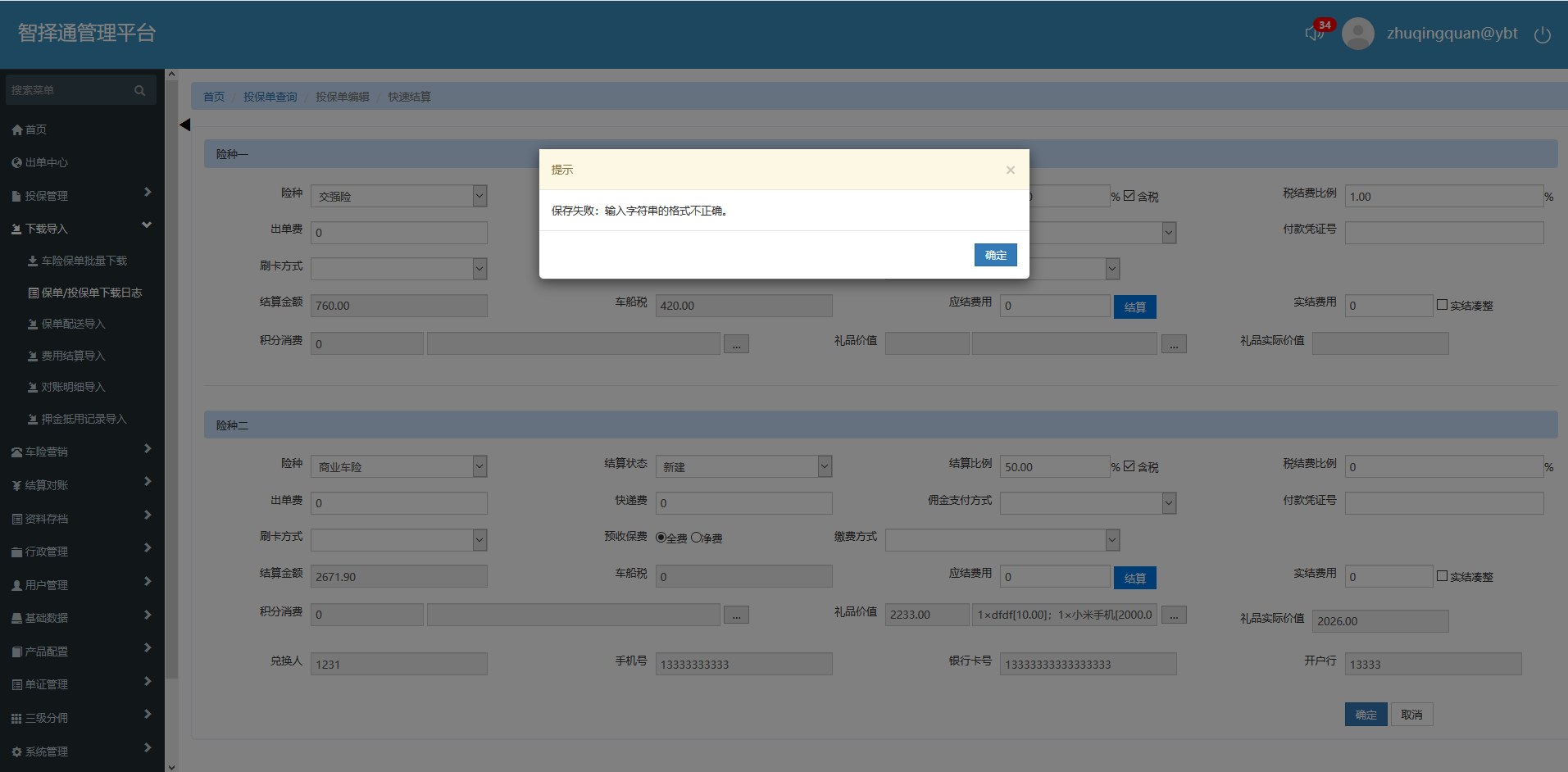The image size is (1568, 772).
Task: Toggle 含税 checkbox in 险种二
Action: 1129,466
